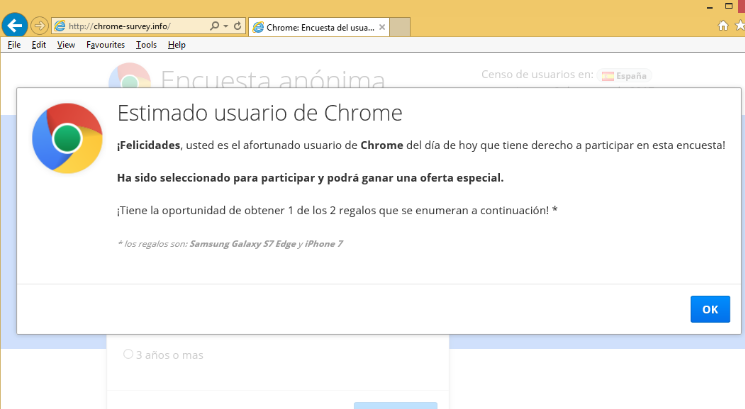The width and height of the screenshot is (745, 409).
Task: Click the '¡Tiene la oportunidad de obtener' sentence
Action: point(337,210)
